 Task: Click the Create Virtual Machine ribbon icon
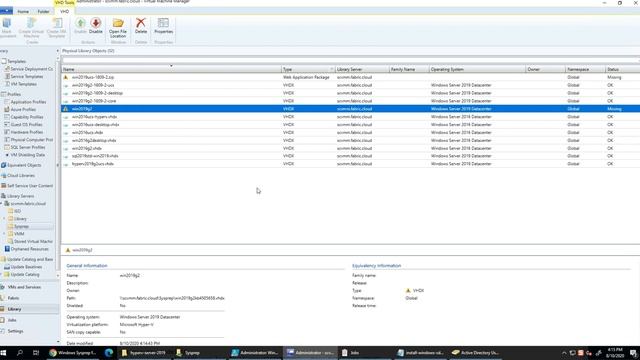31,28
